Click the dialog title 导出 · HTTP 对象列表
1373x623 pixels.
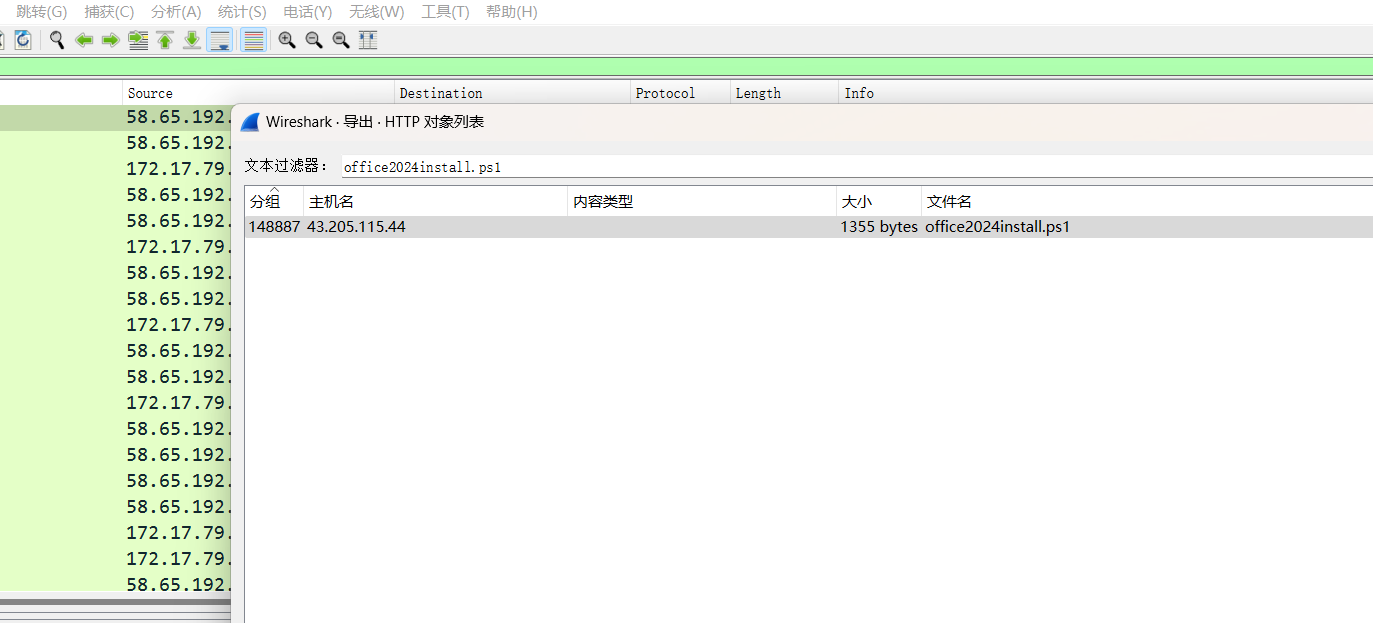pos(414,122)
